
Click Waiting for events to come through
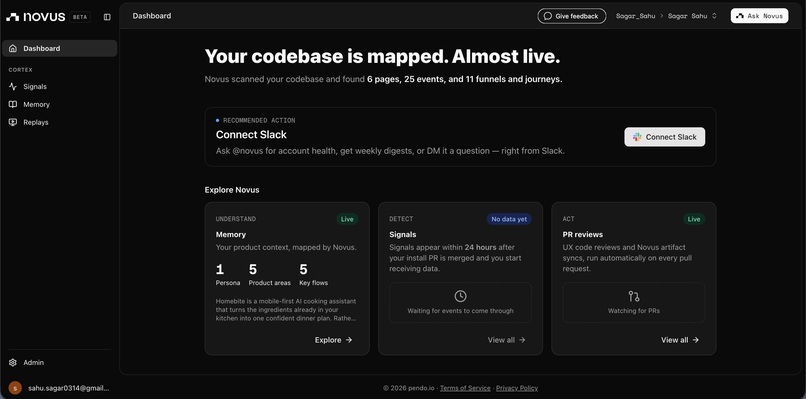point(460,311)
